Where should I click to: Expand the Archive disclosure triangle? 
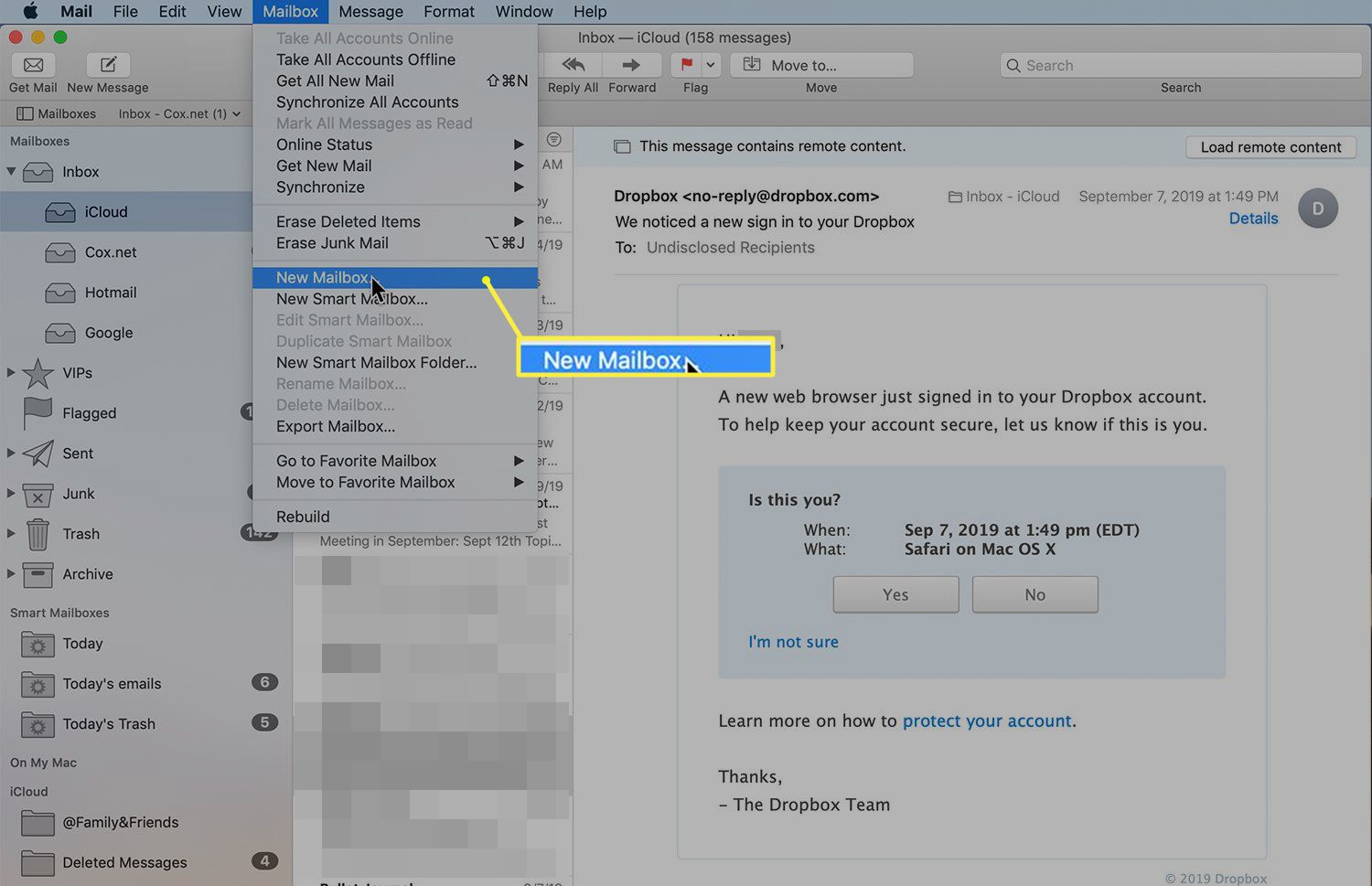coord(11,573)
